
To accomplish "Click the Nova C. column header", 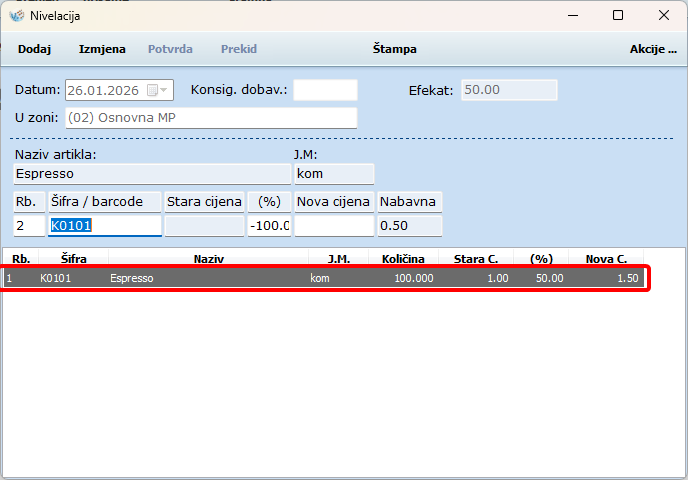I will [606, 259].
